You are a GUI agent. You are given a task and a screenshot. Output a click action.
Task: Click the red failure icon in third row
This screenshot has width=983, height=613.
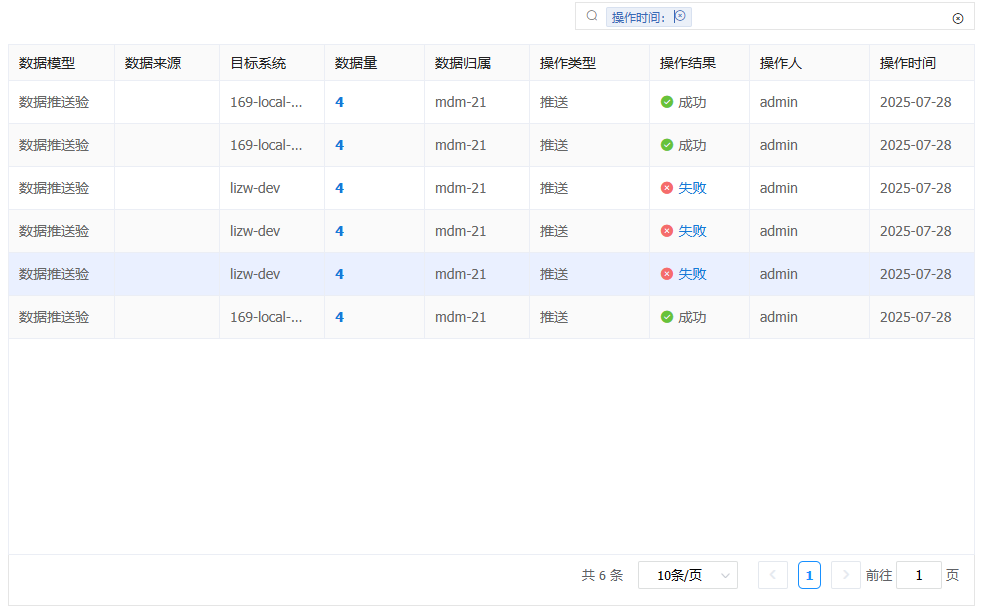click(x=667, y=188)
